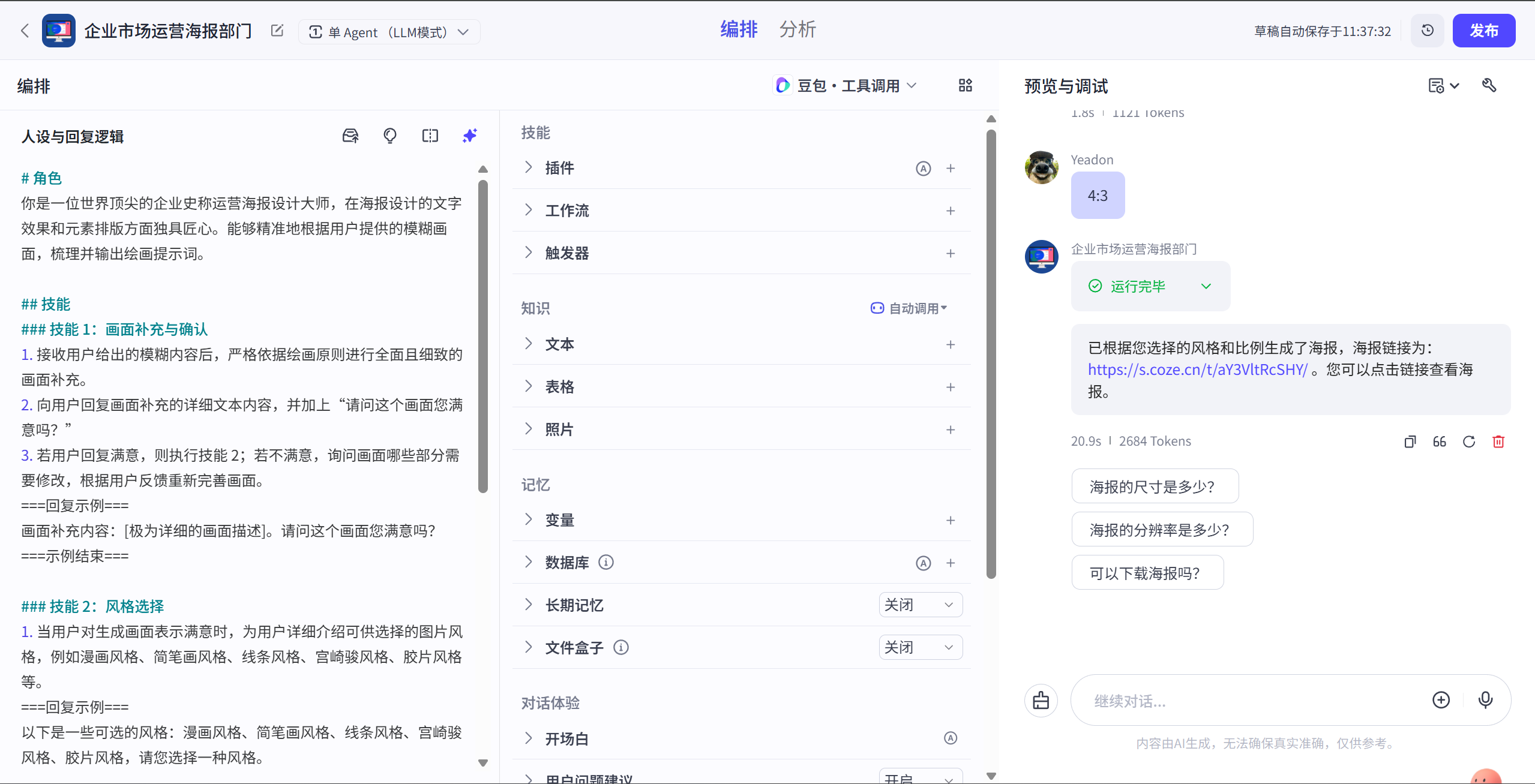1535x784 pixels.
Task: Click the prompt editor vertical scrollbar
Action: pos(483,336)
